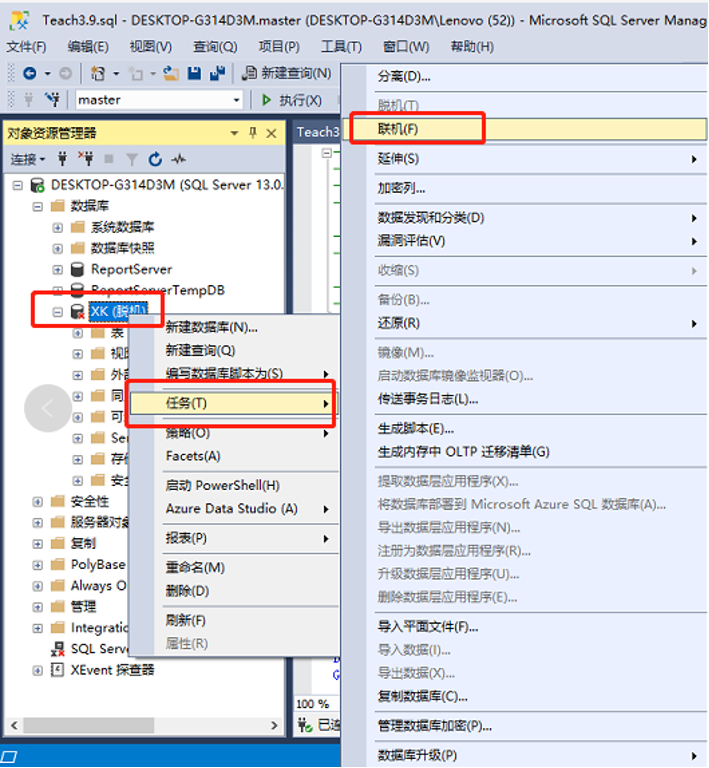Choose 刷新(F) from context menu
709x768 pixels.
point(185,621)
